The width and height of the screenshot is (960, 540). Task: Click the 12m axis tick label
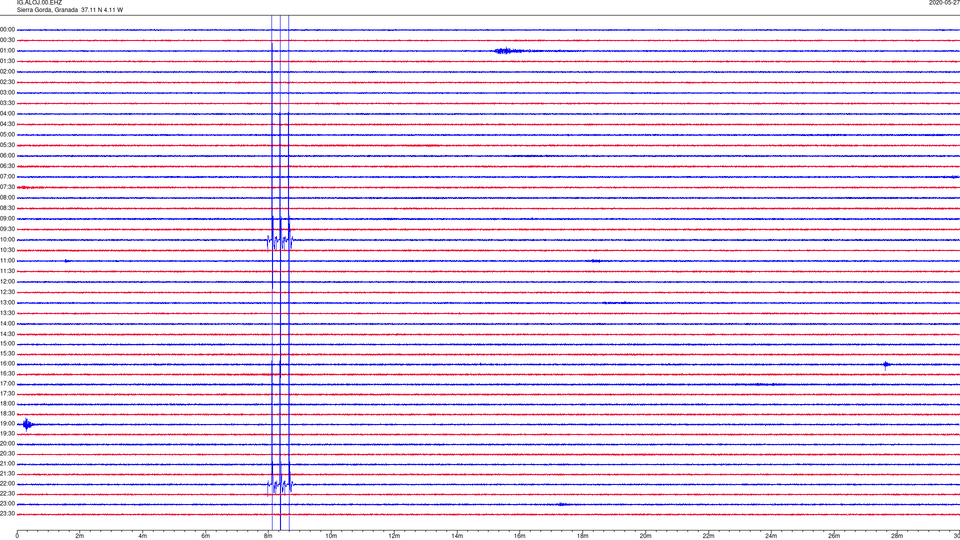point(394,536)
